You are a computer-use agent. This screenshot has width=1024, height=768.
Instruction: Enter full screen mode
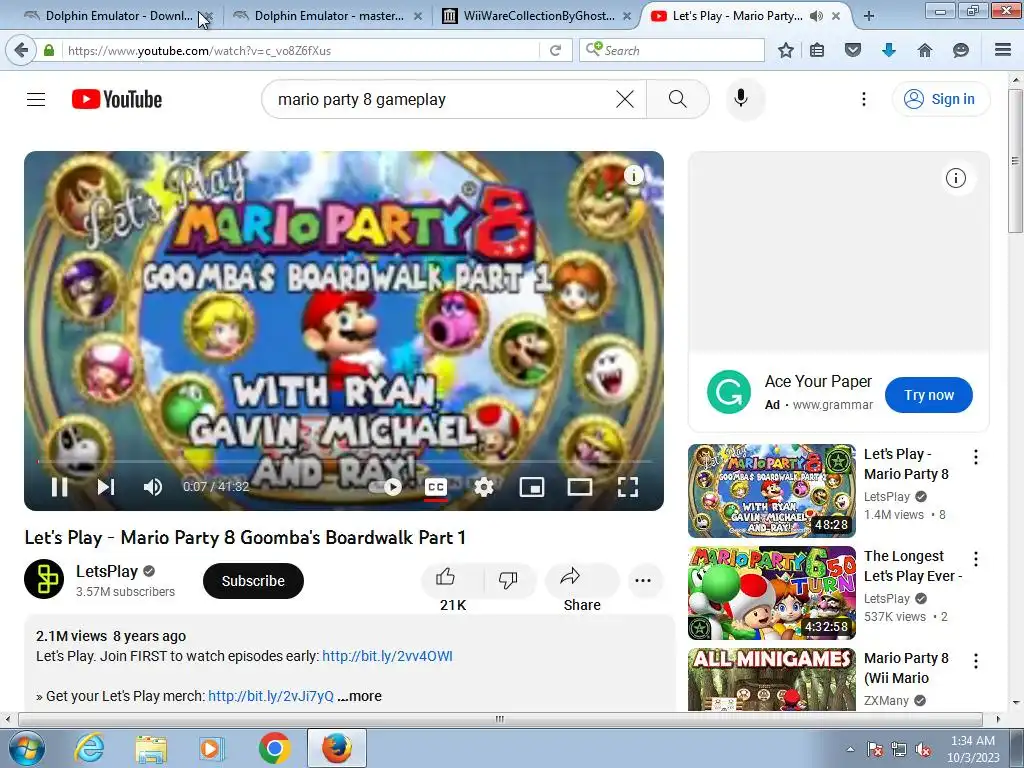point(628,487)
